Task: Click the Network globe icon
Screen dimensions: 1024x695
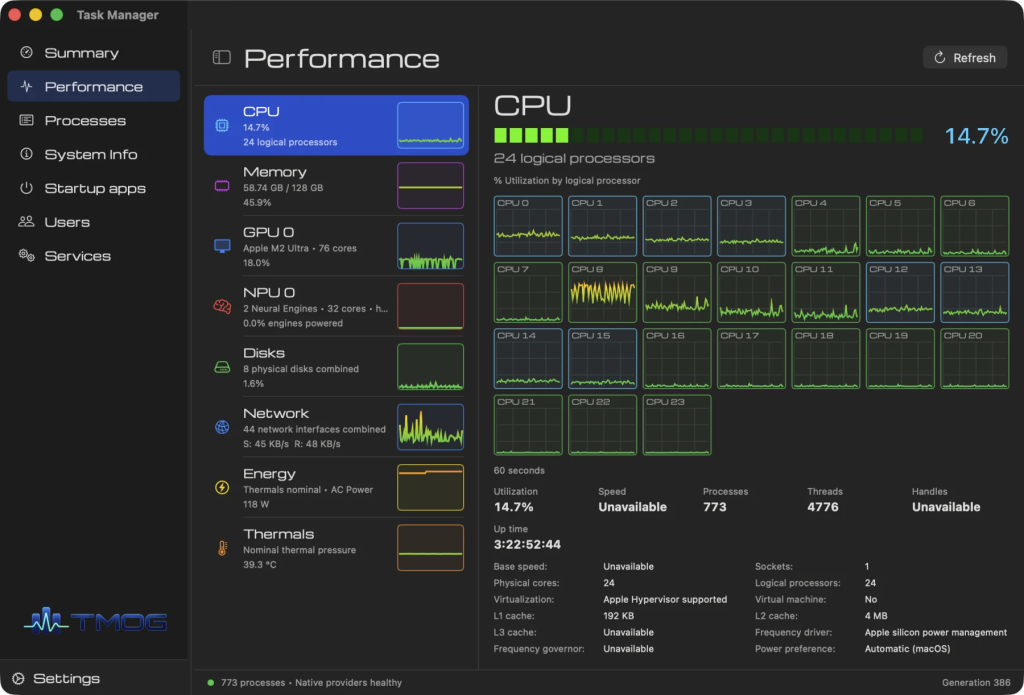Action: [x=222, y=427]
